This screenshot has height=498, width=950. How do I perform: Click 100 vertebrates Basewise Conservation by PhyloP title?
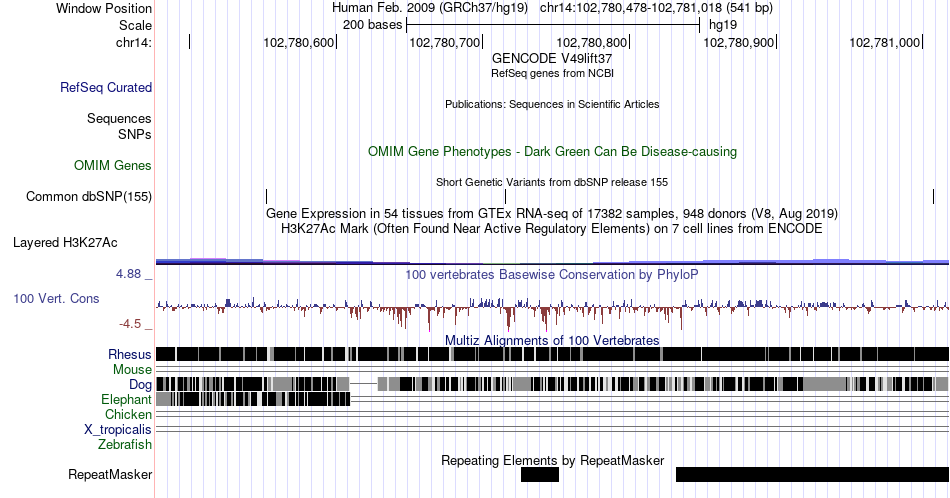(552, 274)
